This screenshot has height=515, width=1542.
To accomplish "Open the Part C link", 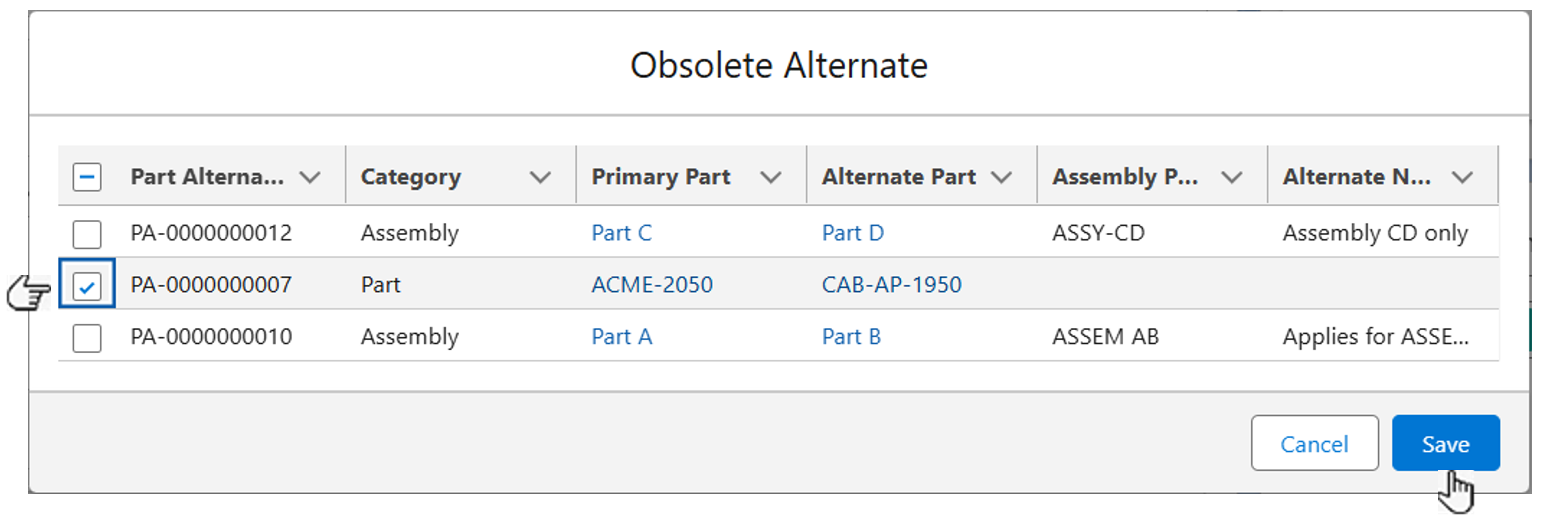I will pyautogui.click(x=621, y=234).
